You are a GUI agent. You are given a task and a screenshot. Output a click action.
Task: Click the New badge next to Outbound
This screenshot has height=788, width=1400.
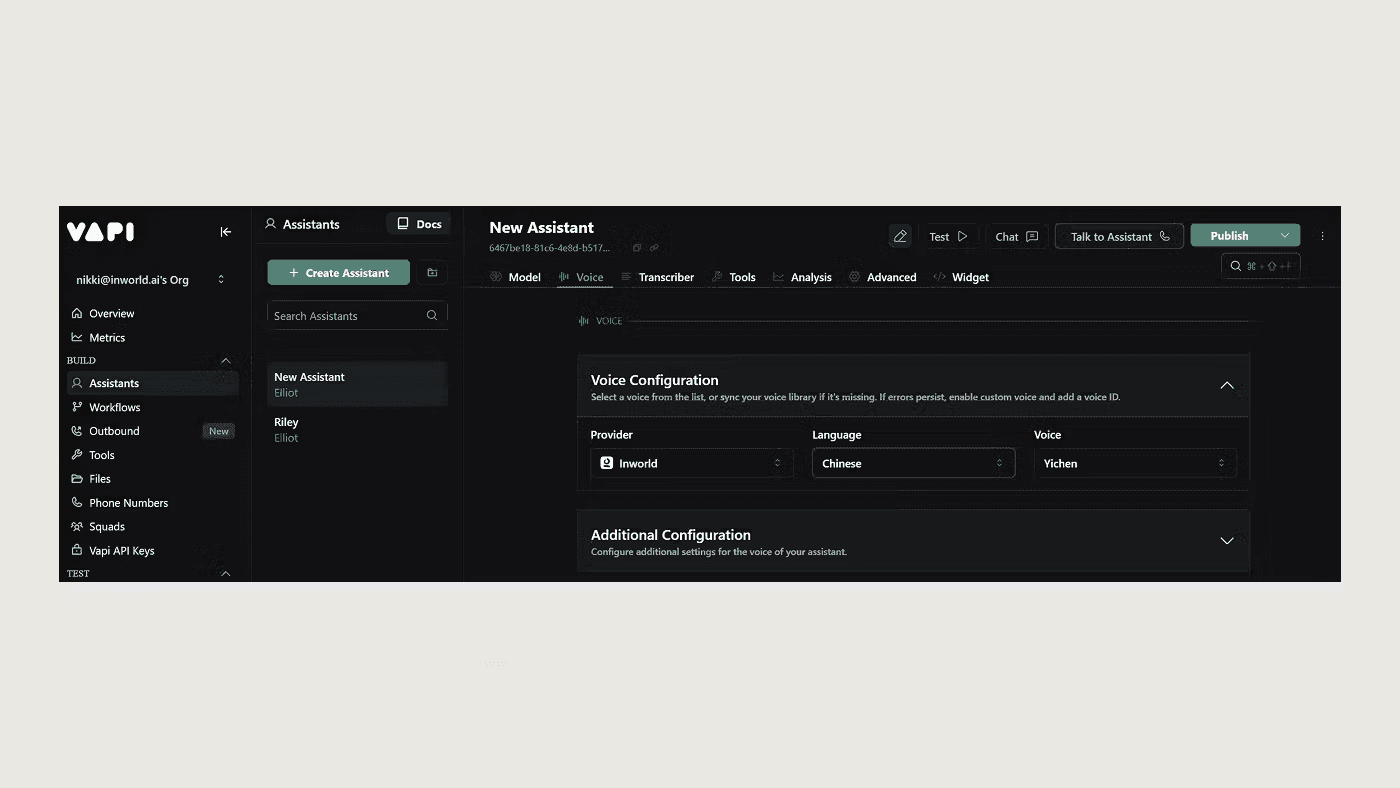[x=218, y=431]
